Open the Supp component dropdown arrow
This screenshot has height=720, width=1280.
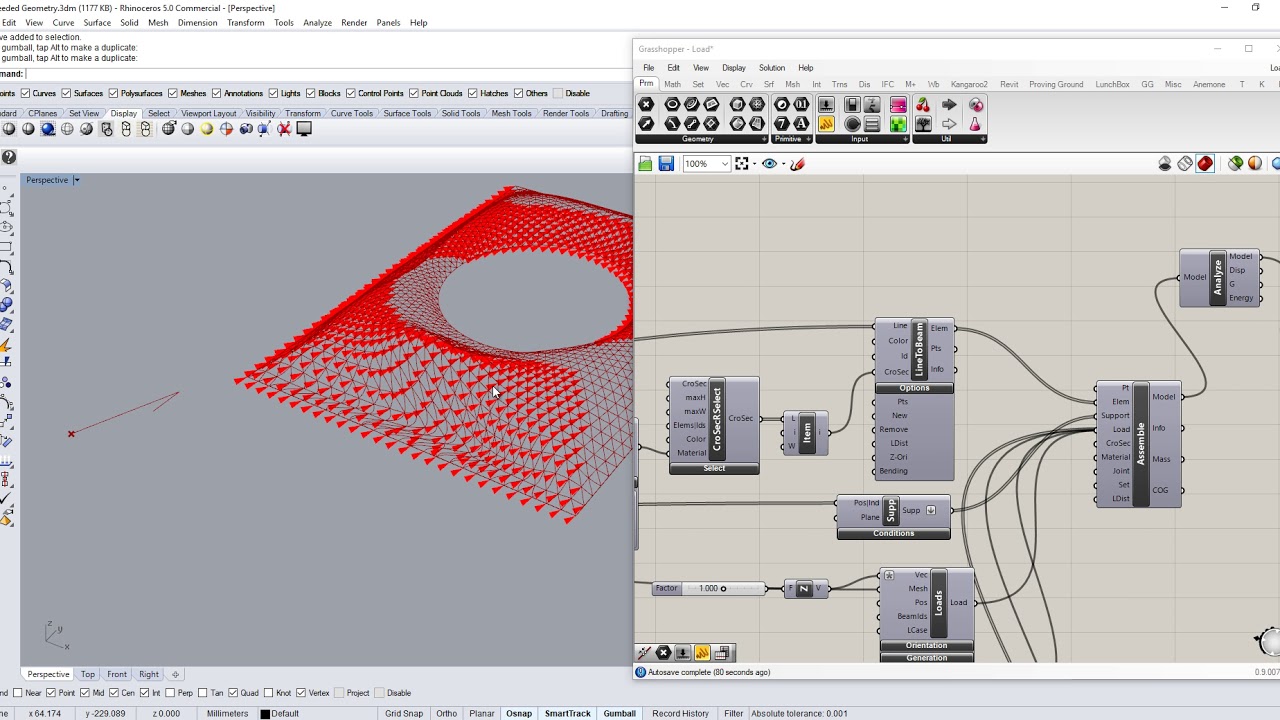coord(931,510)
